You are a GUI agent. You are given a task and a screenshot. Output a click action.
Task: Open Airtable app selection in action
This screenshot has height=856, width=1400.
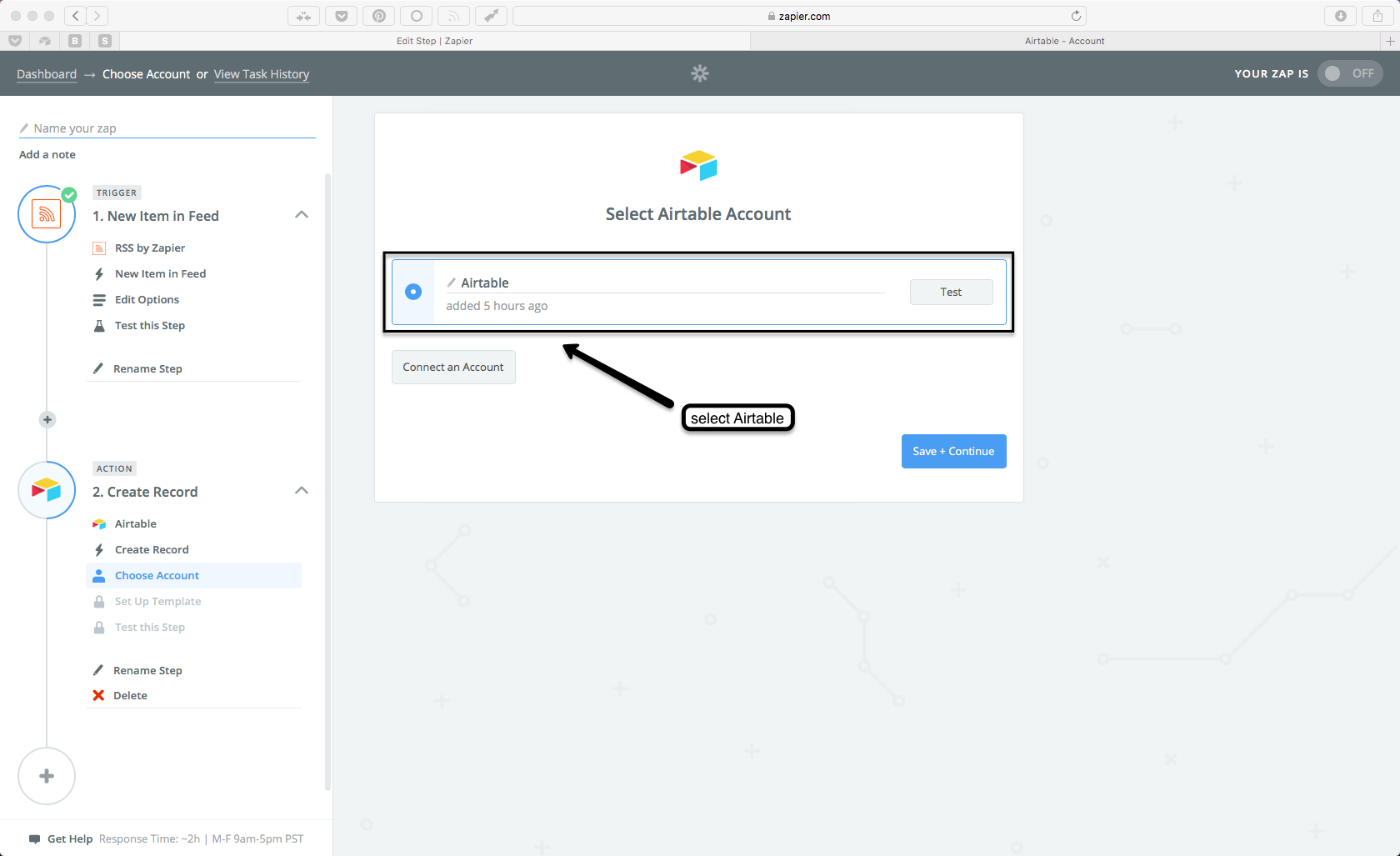click(136, 523)
